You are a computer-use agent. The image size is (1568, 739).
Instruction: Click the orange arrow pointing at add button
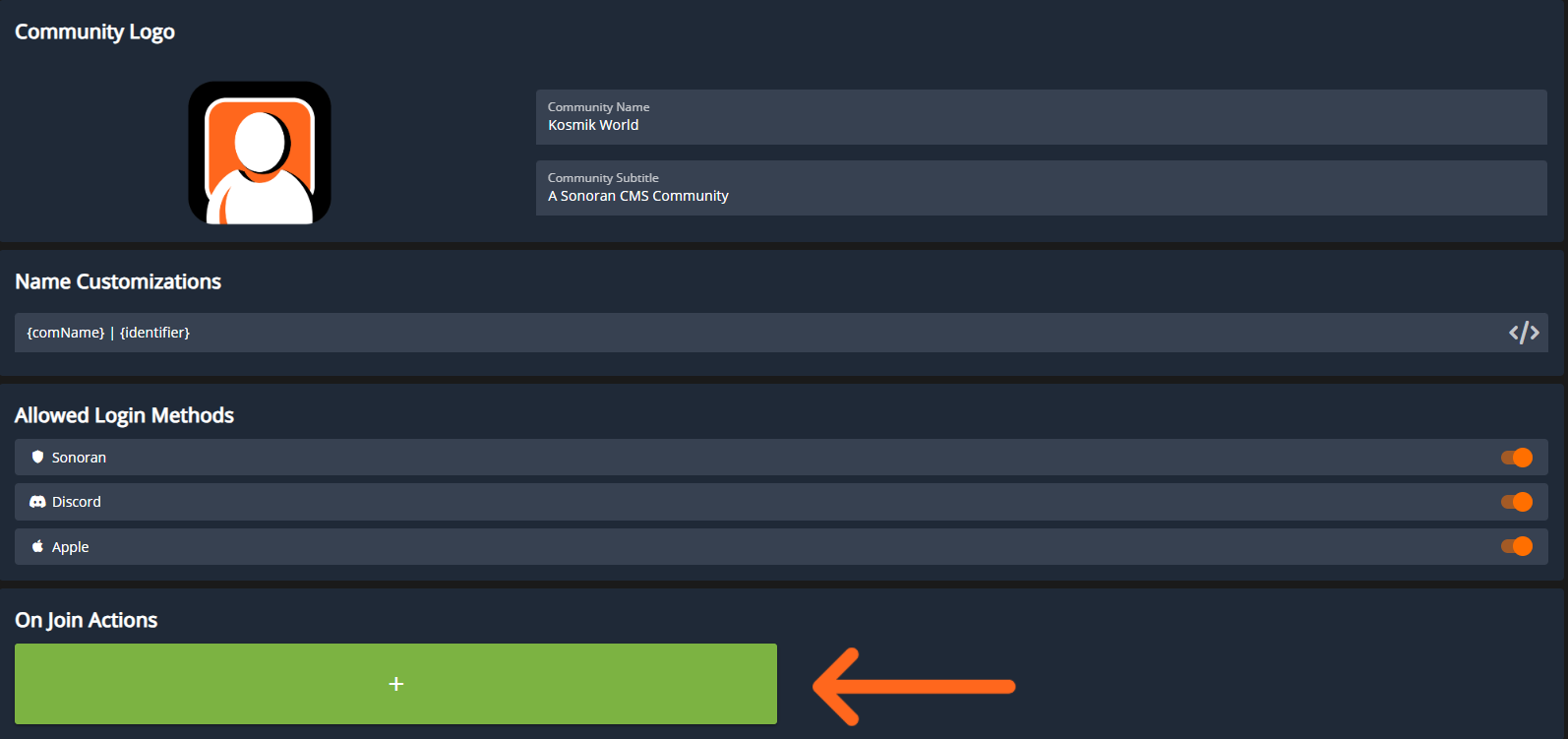(913, 686)
